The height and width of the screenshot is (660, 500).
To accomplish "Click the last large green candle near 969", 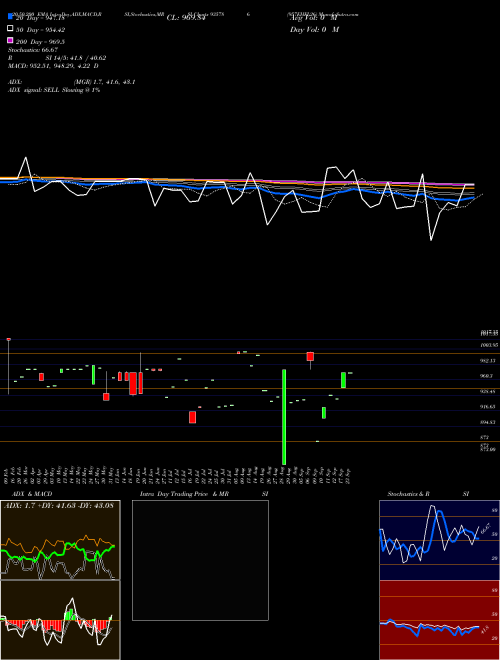I will [343, 380].
